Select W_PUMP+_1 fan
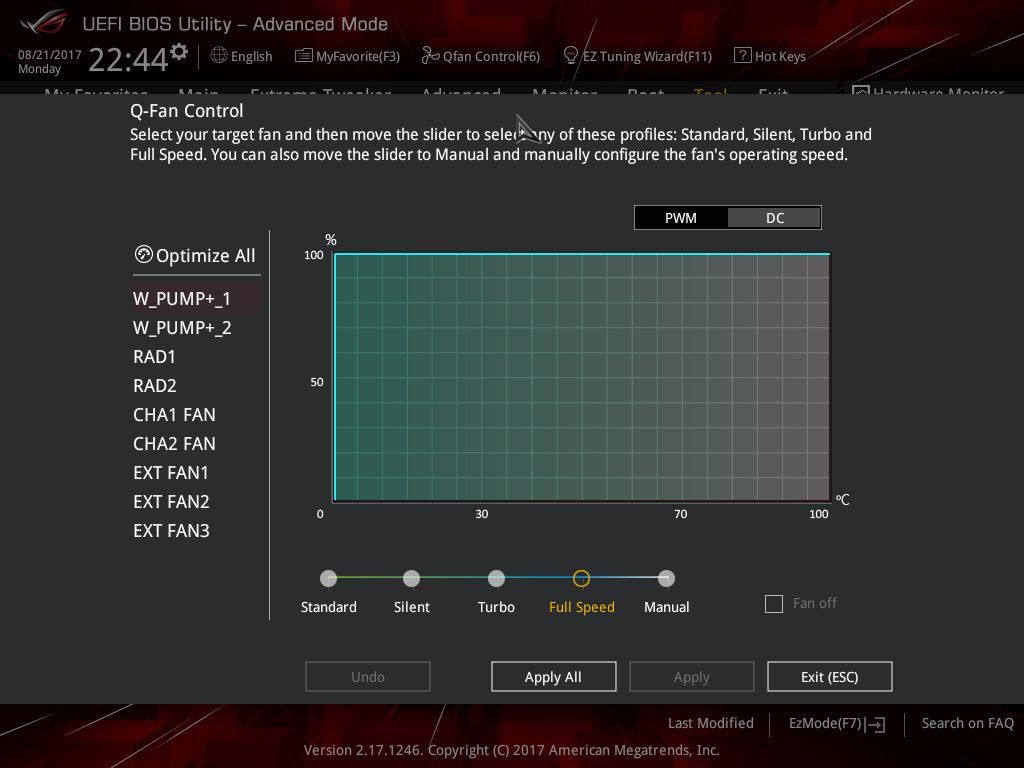1024x768 pixels. [196, 298]
